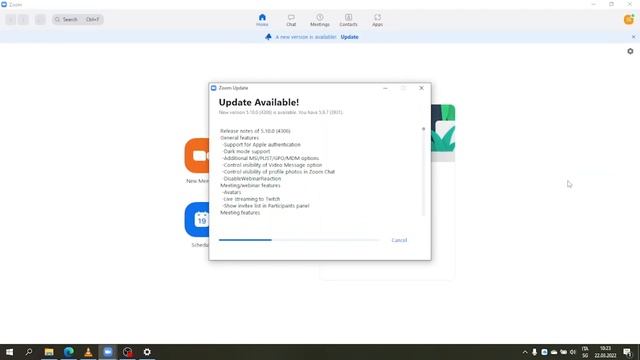
Task: Click the scroll up arrow in release notes
Action: (x=423, y=129)
